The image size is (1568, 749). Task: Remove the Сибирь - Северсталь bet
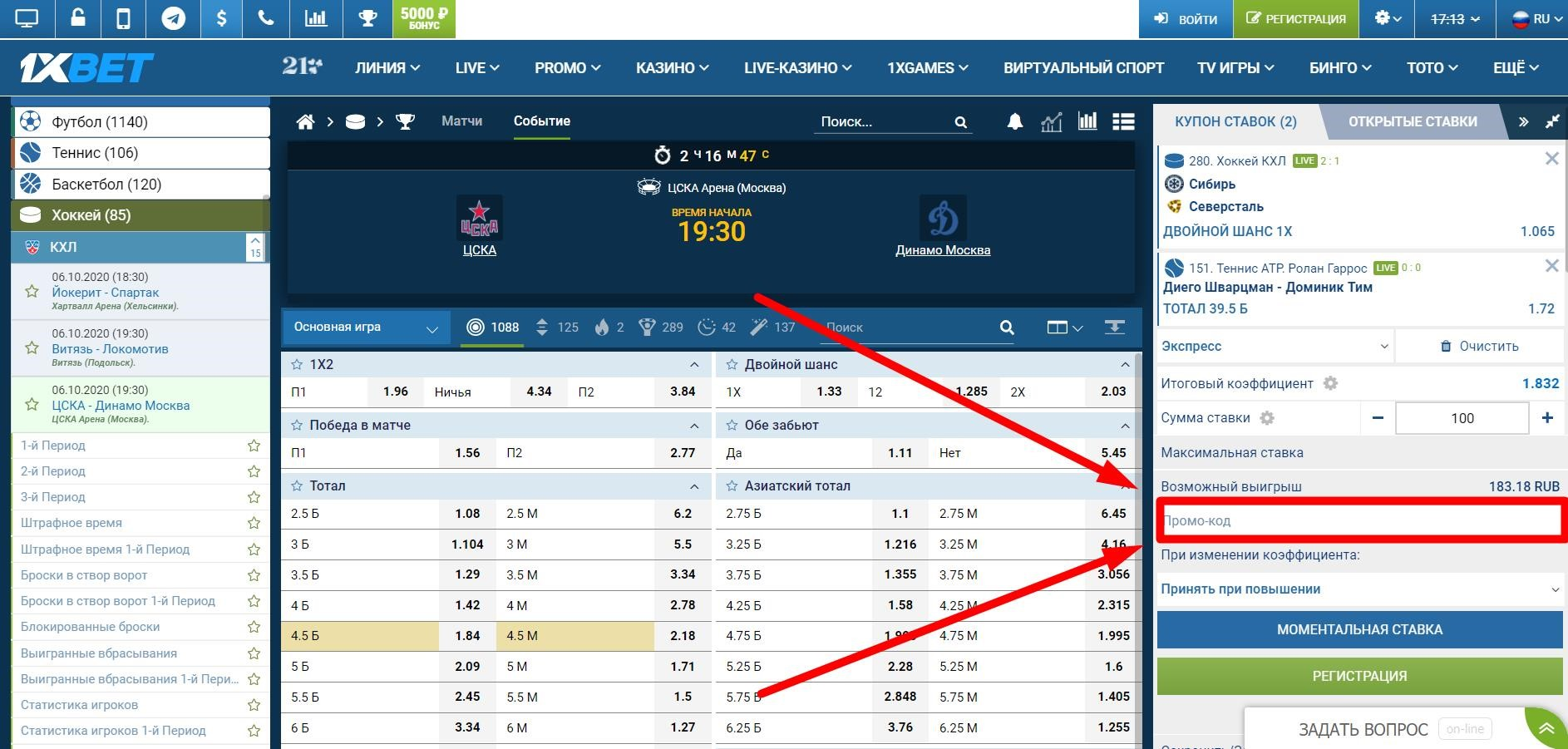(1551, 158)
